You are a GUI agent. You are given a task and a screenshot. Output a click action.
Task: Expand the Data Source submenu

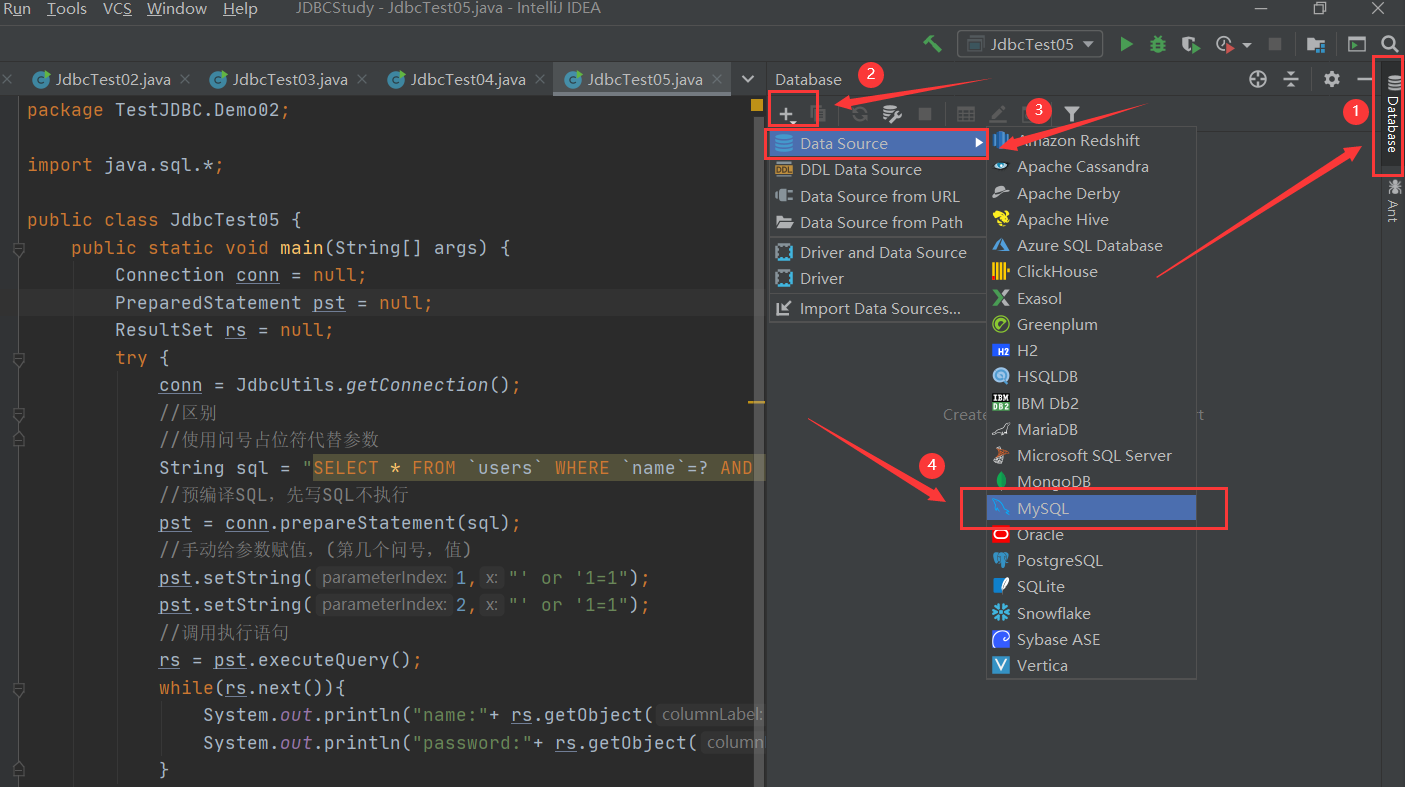pyautogui.click(x=877, y=144)
